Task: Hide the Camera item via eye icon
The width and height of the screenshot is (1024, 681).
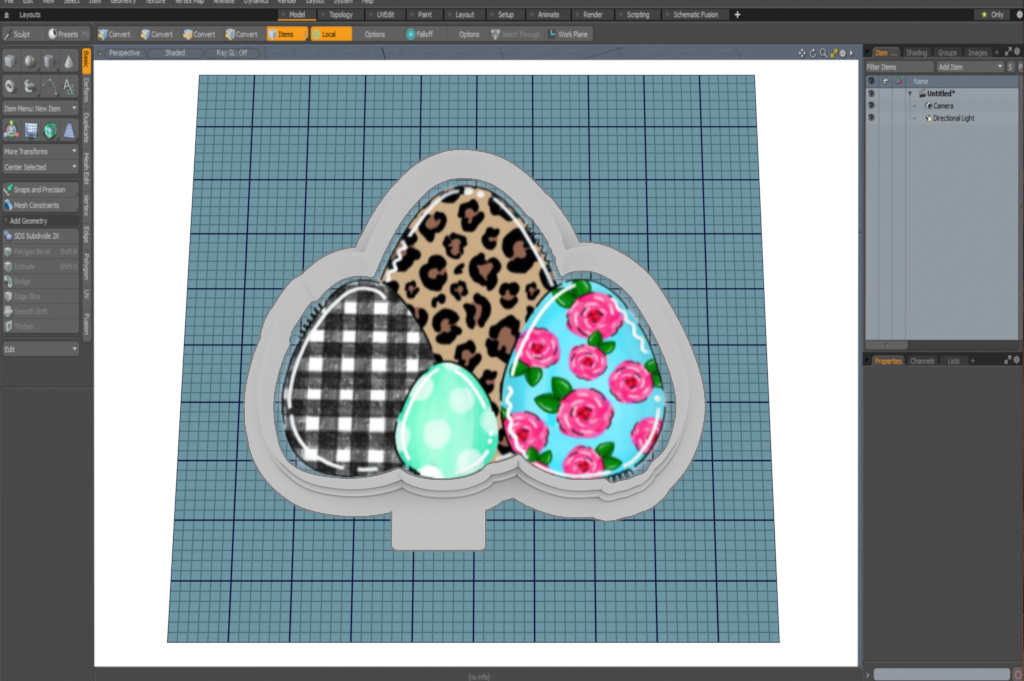Action: click(871, 105)
